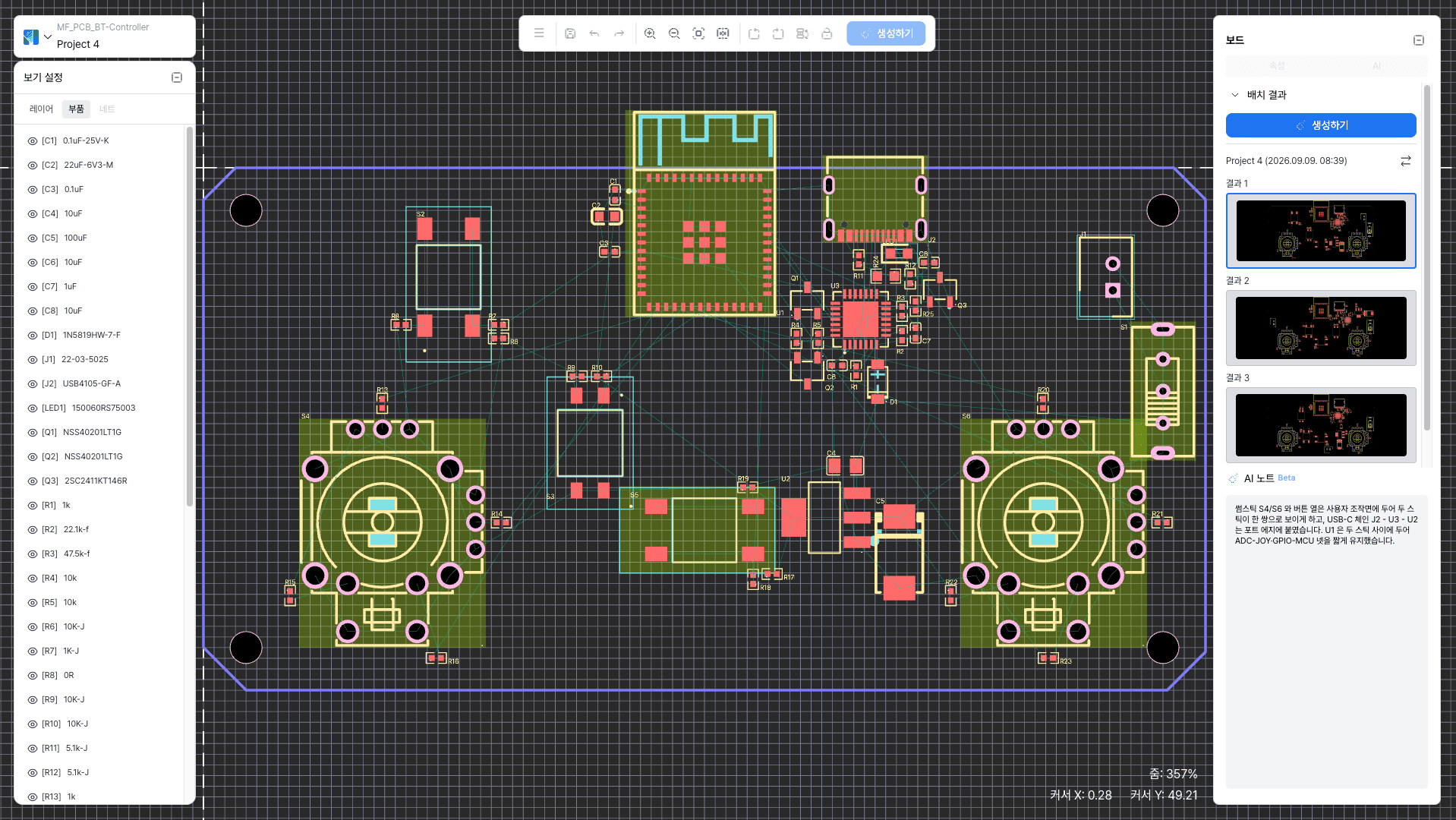Open the project dropdown chevron
The width and height of the screenshot is (1456, 820).
[48, 36]
